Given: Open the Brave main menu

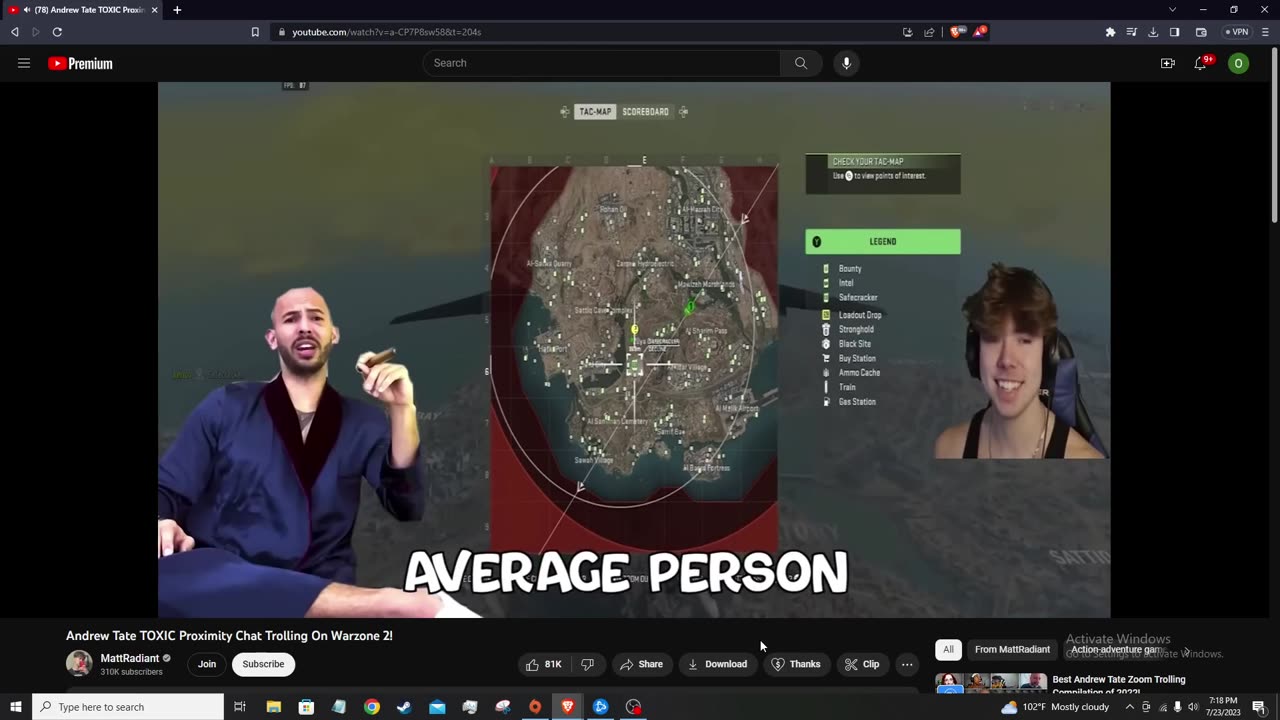Looking at the screenshot, I should pyautogui.click(x=1266, y=32).
